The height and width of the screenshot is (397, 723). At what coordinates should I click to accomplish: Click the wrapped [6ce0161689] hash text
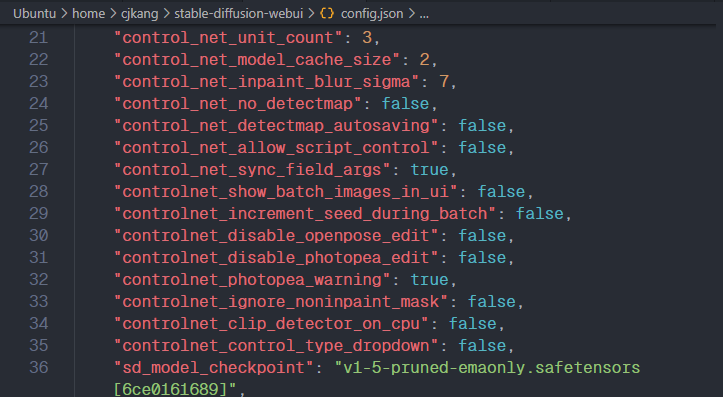click(170, 389)
